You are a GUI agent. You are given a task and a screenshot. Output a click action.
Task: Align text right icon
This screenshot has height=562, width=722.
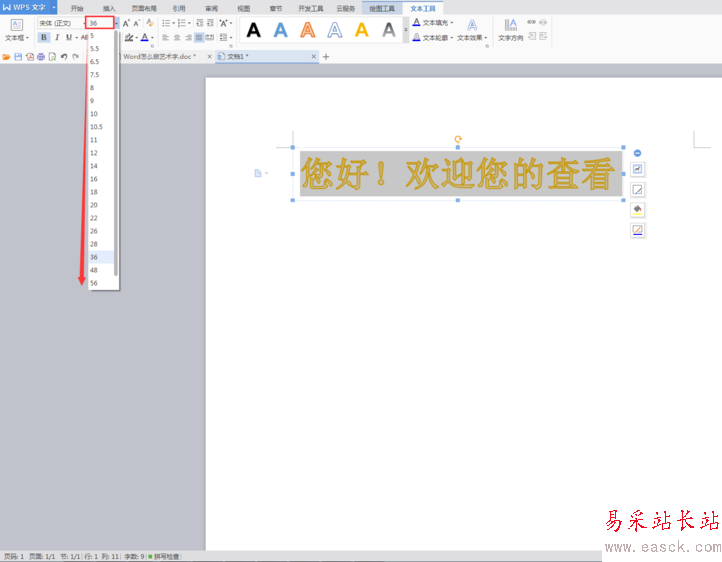[188, 37]
